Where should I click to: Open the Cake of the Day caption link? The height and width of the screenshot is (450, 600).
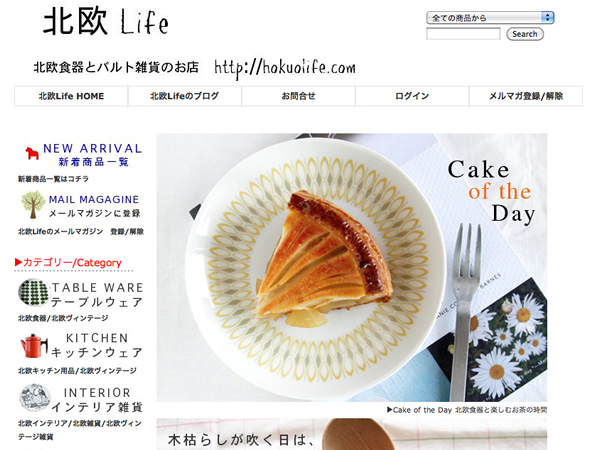click(467, 410)
